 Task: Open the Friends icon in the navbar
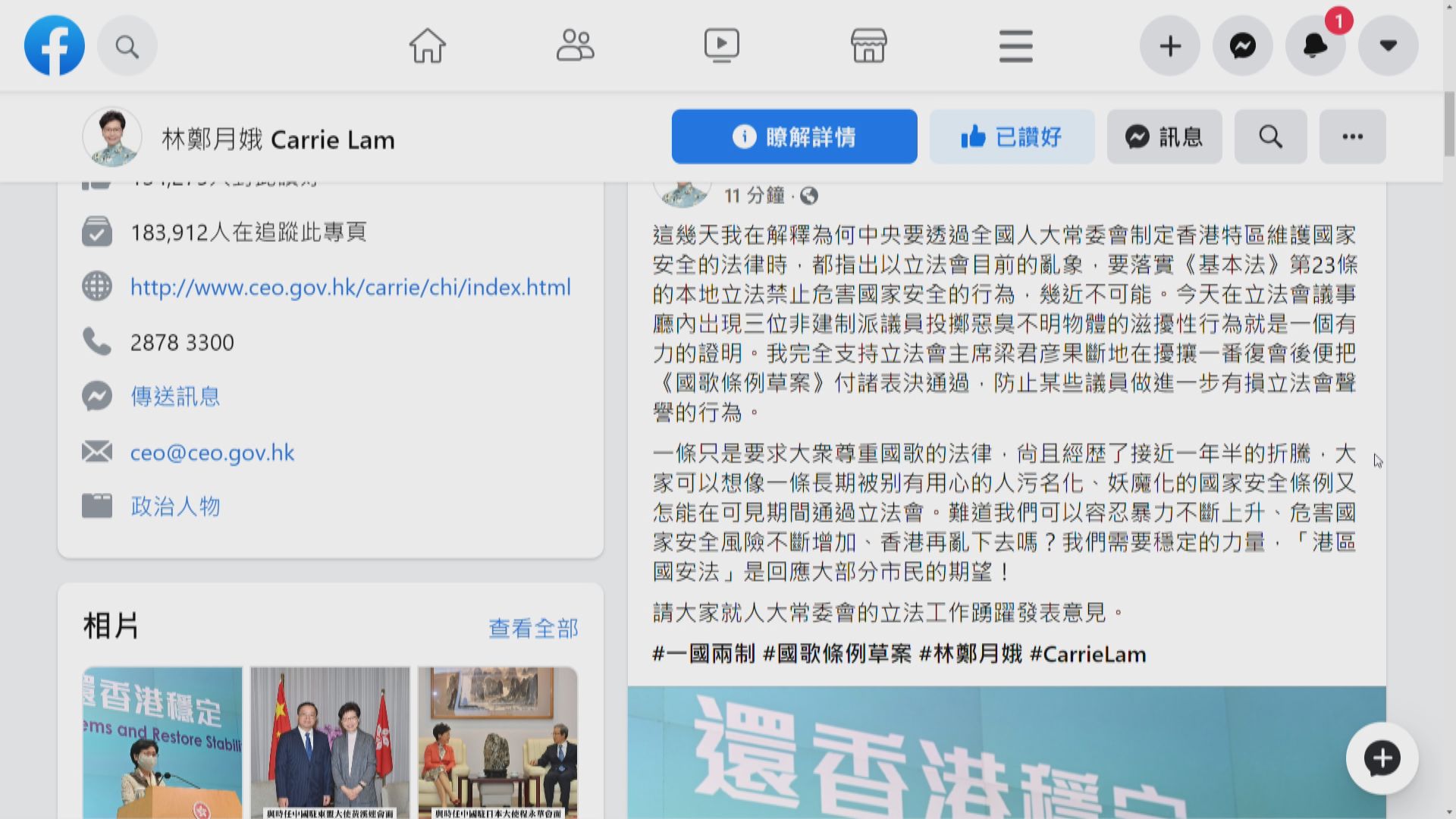(x=575, y=45)
